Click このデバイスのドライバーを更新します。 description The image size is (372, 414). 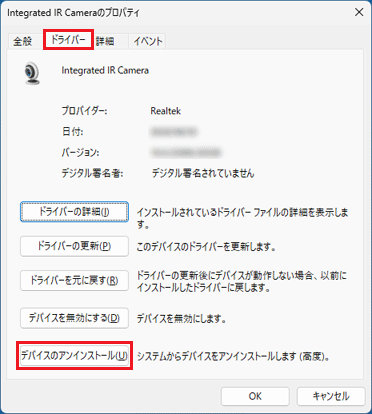coord(206,247)
